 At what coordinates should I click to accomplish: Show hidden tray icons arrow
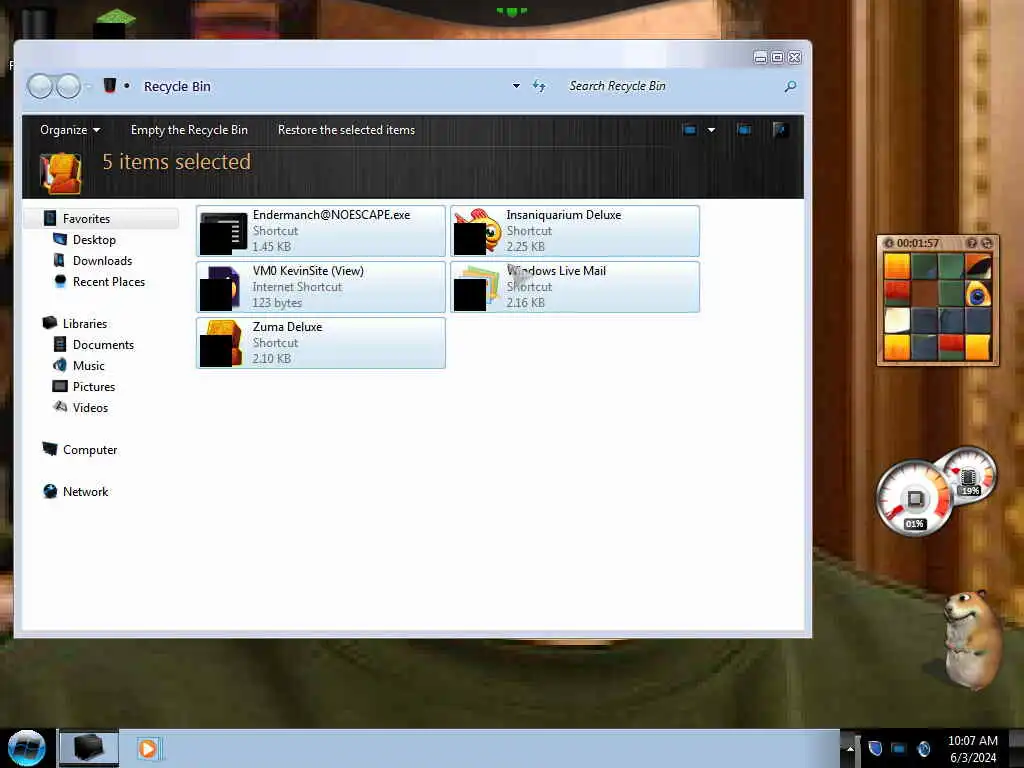(x=850, y=748)
